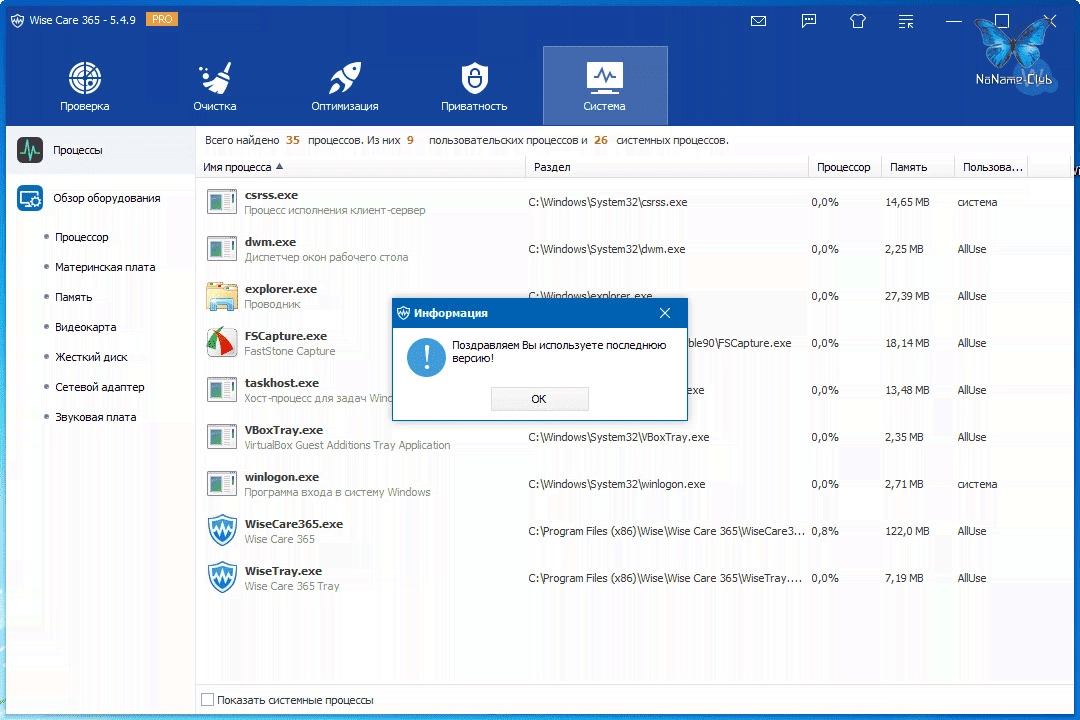Viewport: 1080px width, 720px height.
Task: Select the explorer.exe process name
Action: pyautogui.click(x=281, y=289)
